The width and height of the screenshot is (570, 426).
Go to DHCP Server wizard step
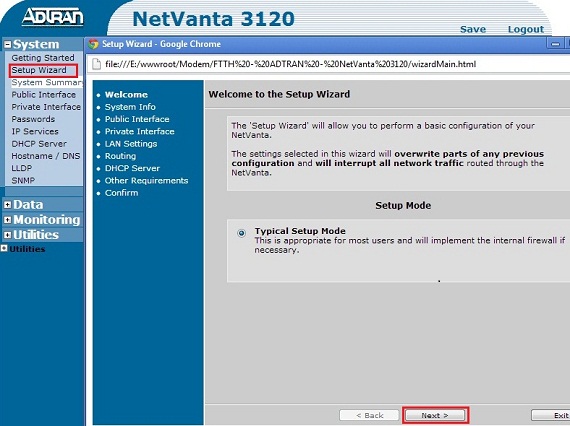click(x=132, y=168)
